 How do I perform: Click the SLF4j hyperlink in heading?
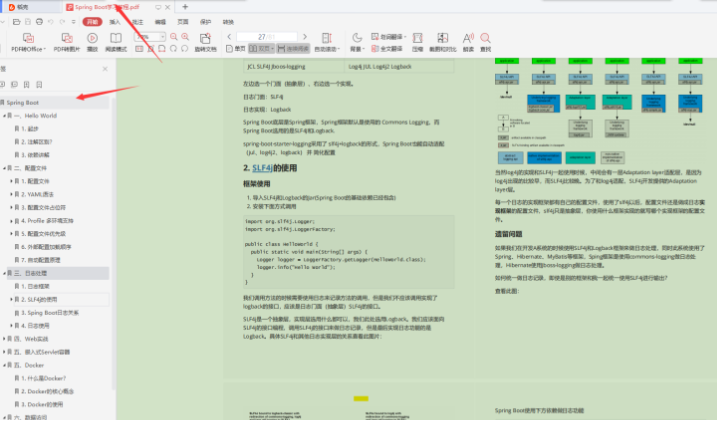click(262, 168)
